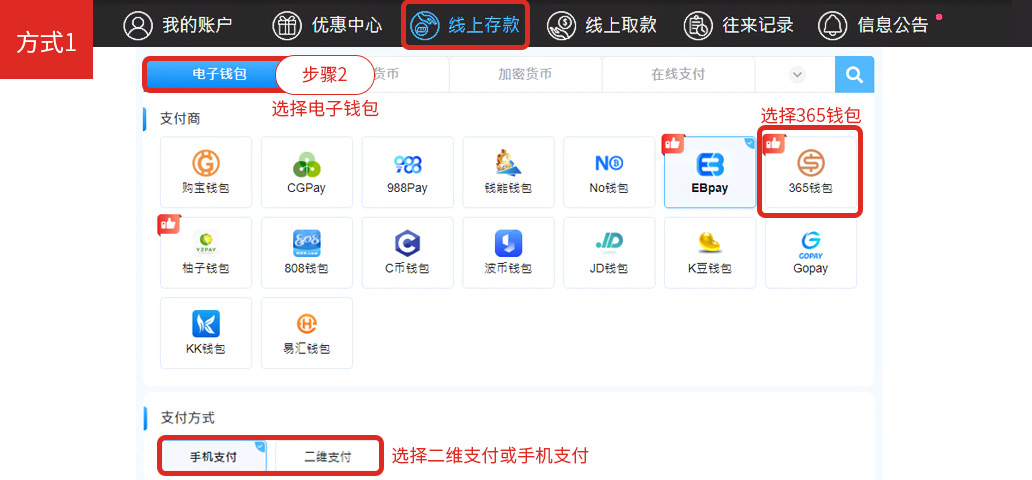Click the magnifier search button

click(854, 74)
